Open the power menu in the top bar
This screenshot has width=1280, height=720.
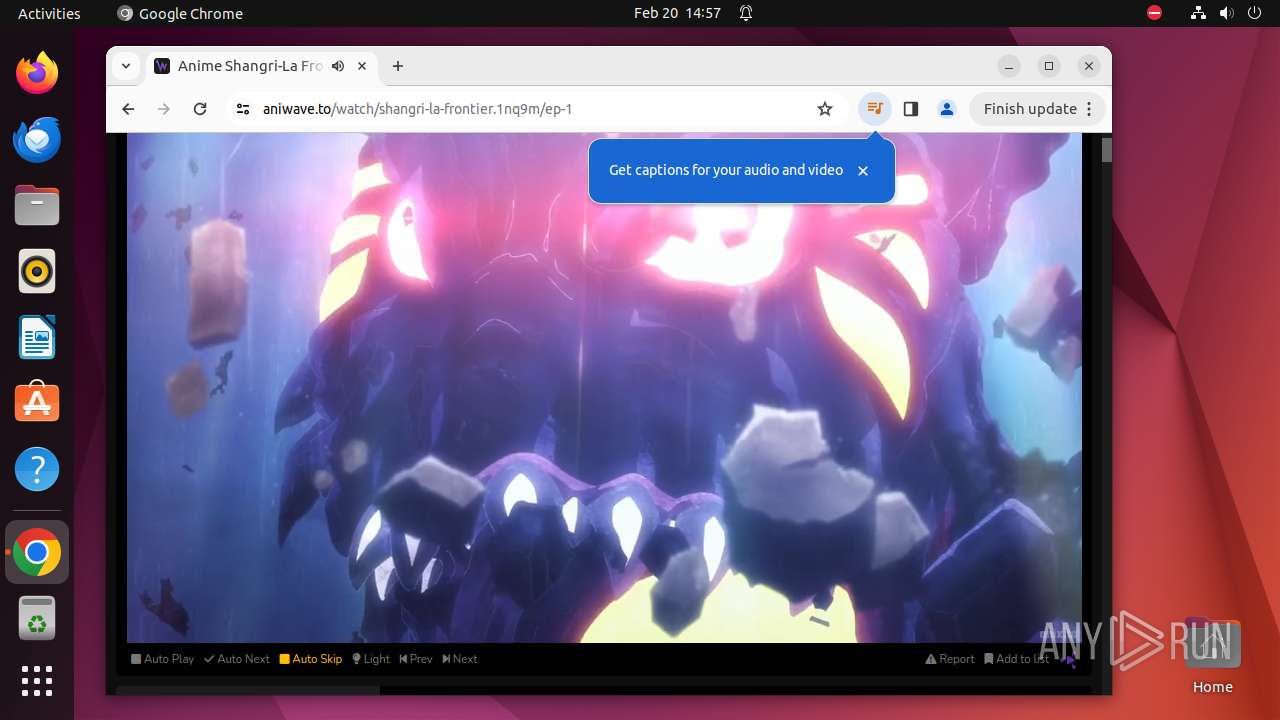[1255, 13]
